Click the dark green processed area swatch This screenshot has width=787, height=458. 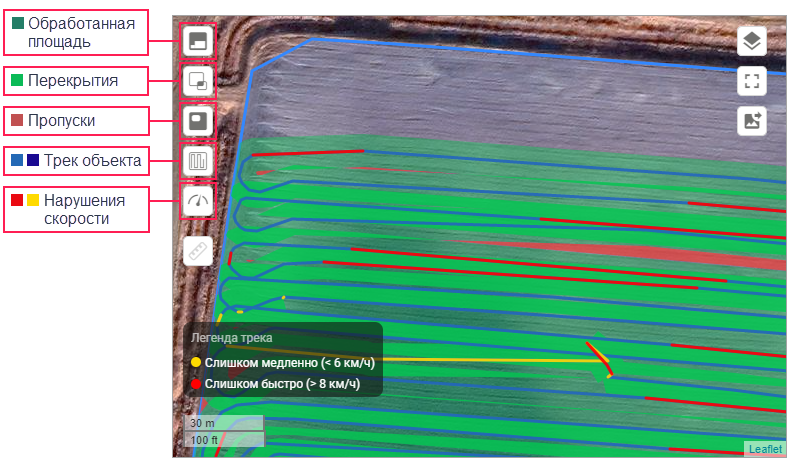click(x=18, y=23)
